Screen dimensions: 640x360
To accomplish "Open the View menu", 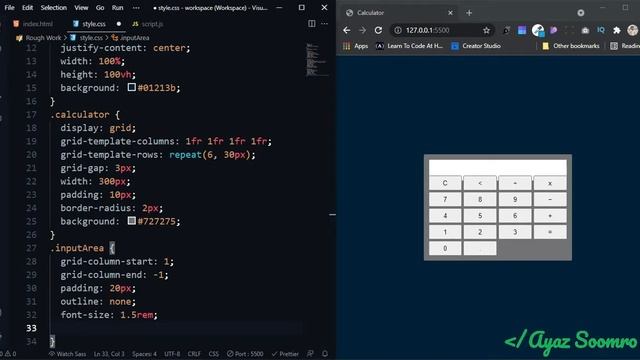I will (81, 8).
